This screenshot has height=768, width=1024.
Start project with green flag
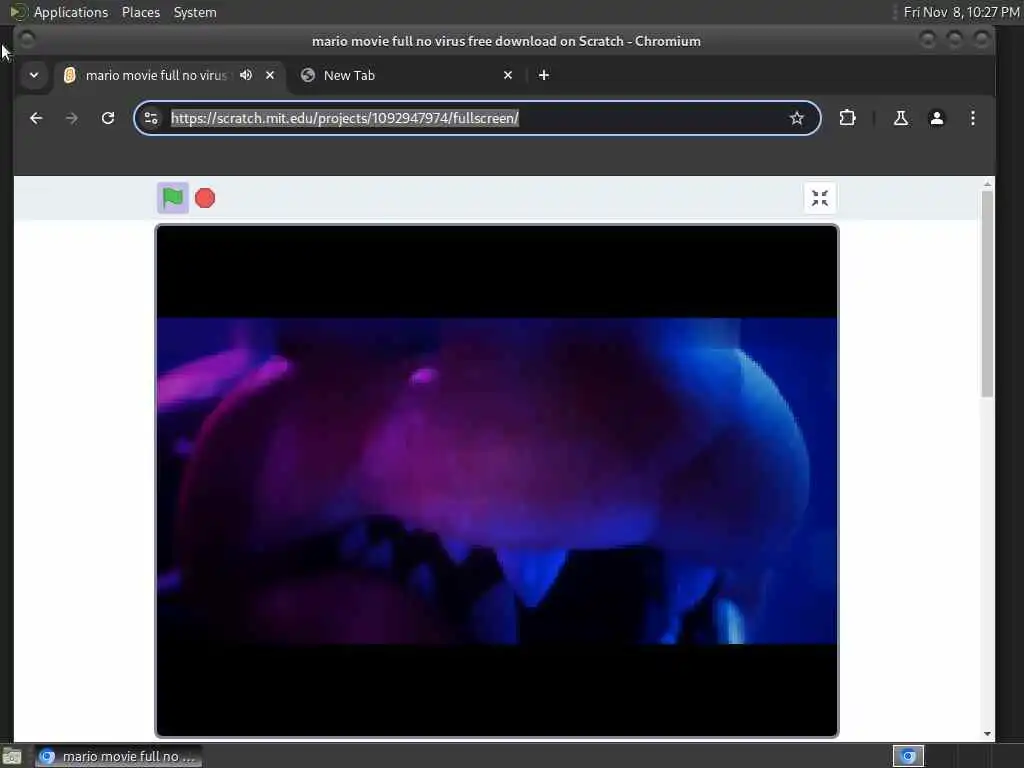click(172, 198)
